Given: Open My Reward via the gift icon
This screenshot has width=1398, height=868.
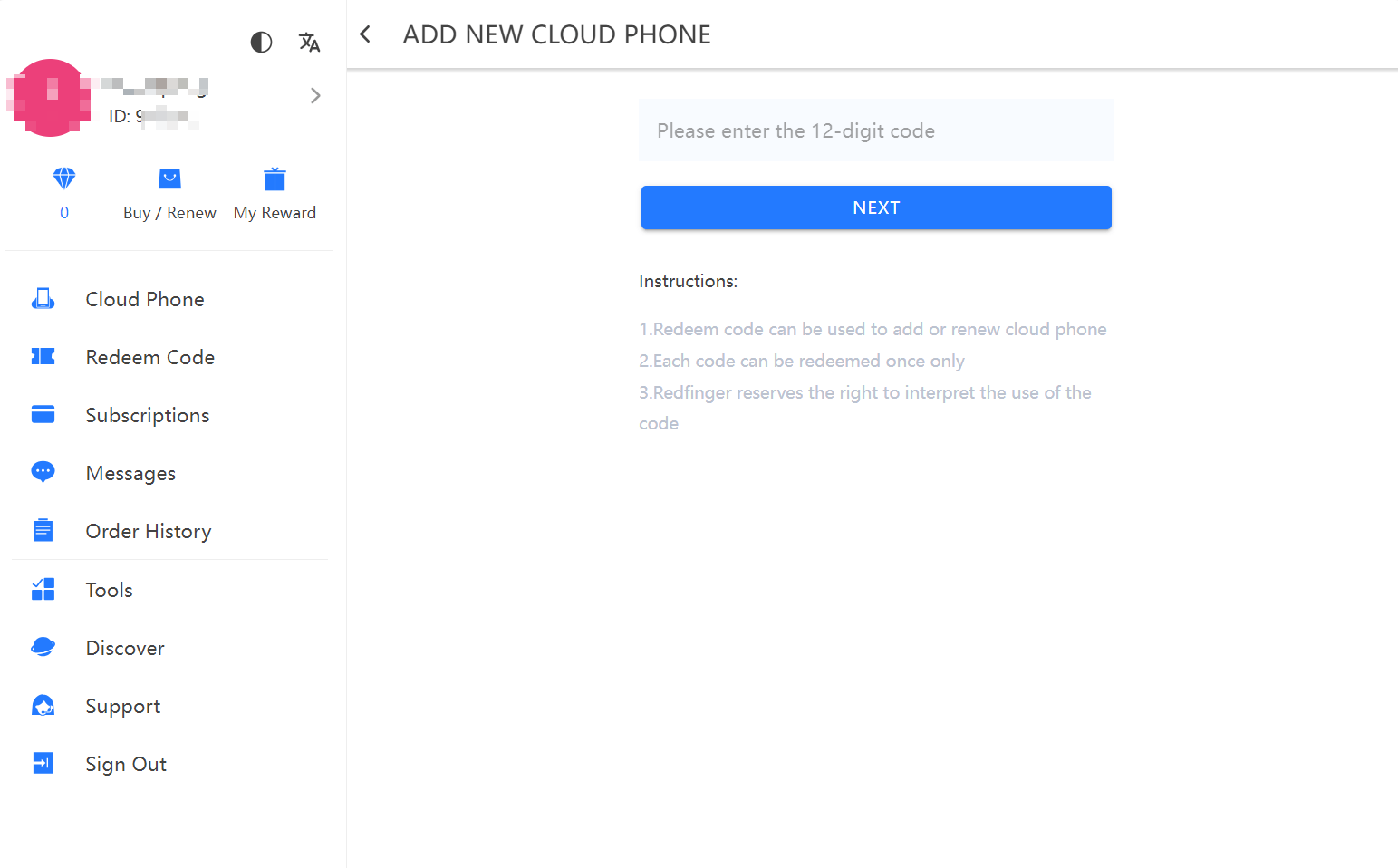Looking at the screenshot, I should coord(274,179).
